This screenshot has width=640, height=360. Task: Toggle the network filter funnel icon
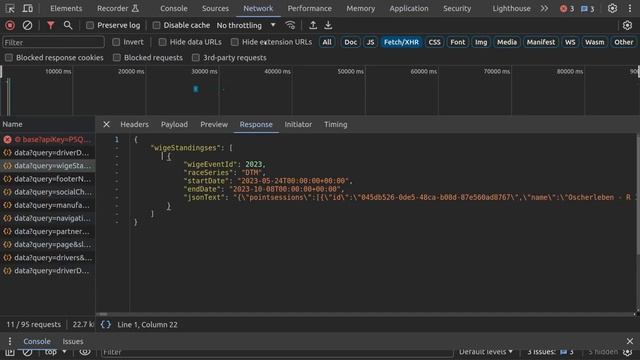[50, 25]
